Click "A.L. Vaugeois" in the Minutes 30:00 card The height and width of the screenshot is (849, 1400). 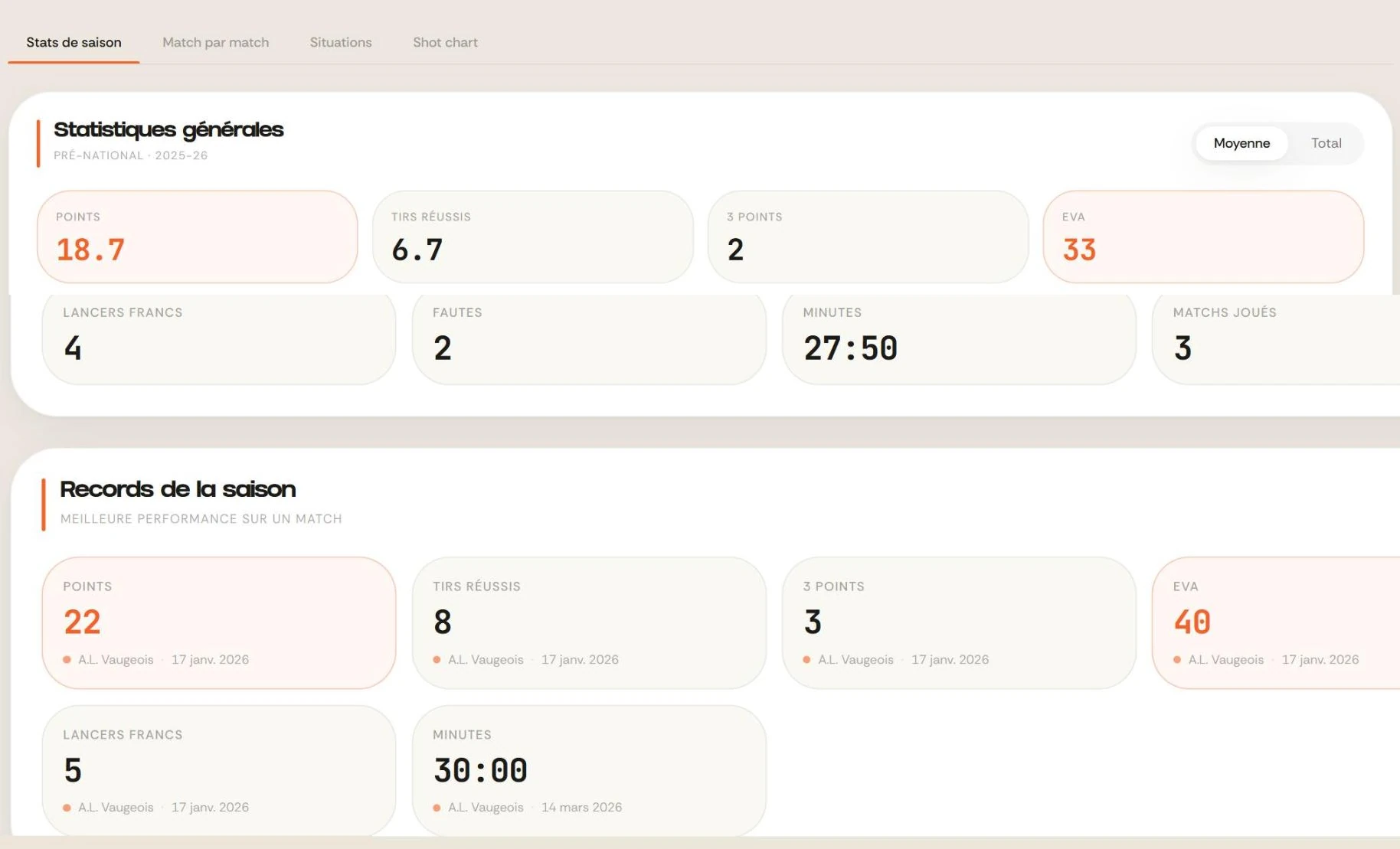(486, 807)
